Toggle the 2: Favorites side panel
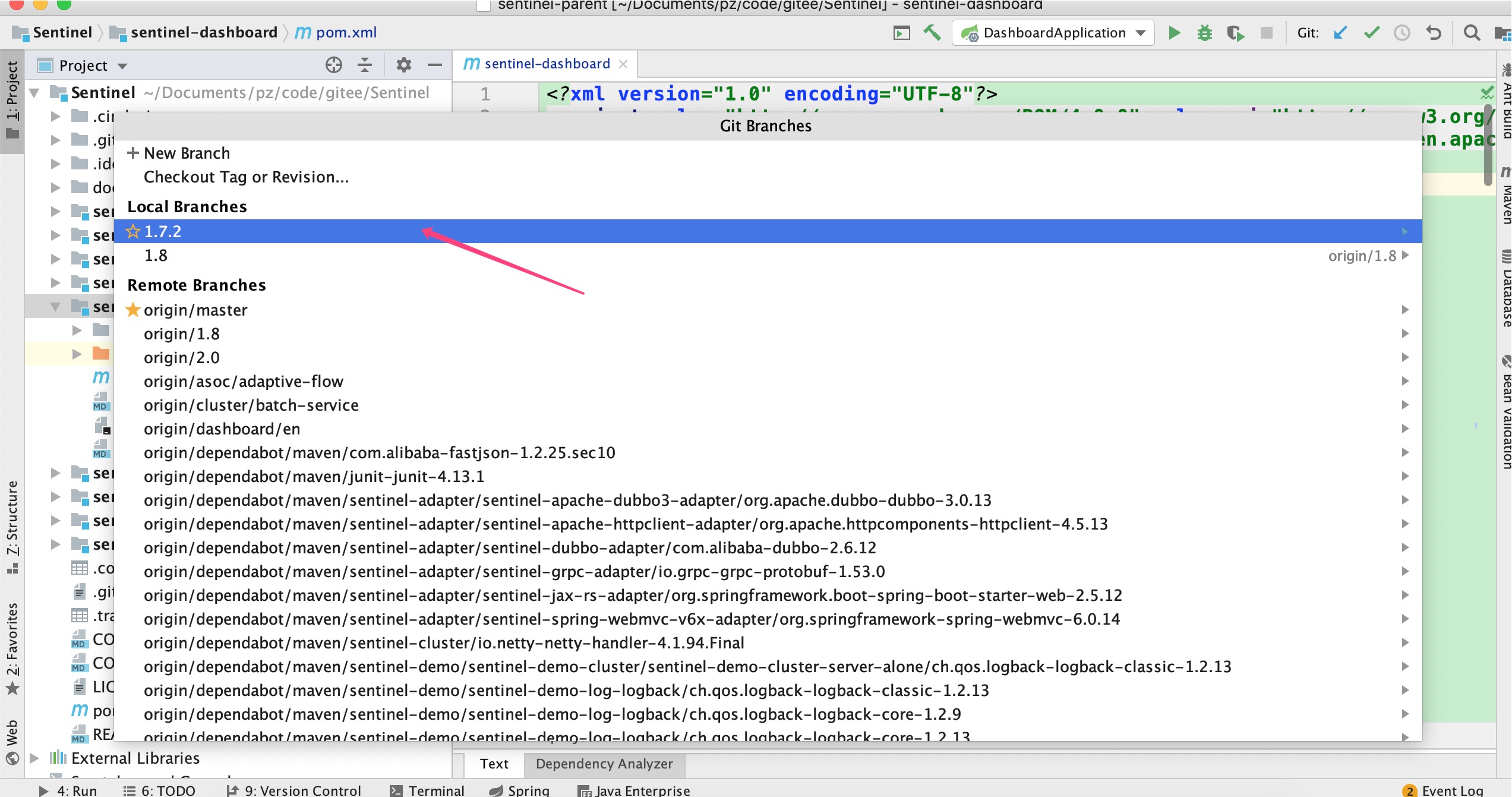Image resolution: width=1512 pixels, height=797 pixels. tap(12, 648)
